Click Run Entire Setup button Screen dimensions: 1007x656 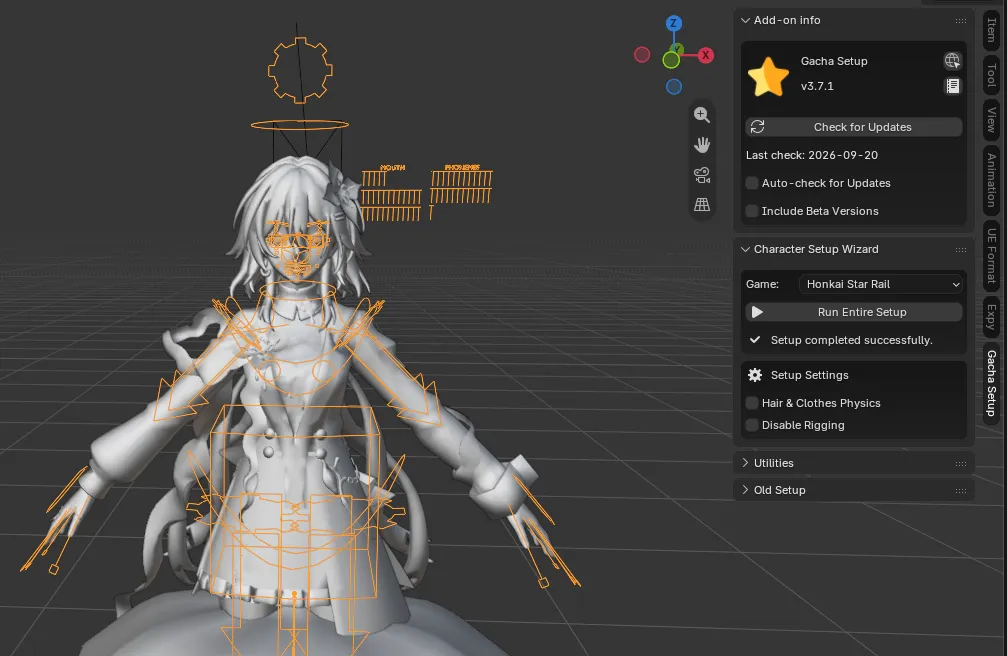pos(854,312)
